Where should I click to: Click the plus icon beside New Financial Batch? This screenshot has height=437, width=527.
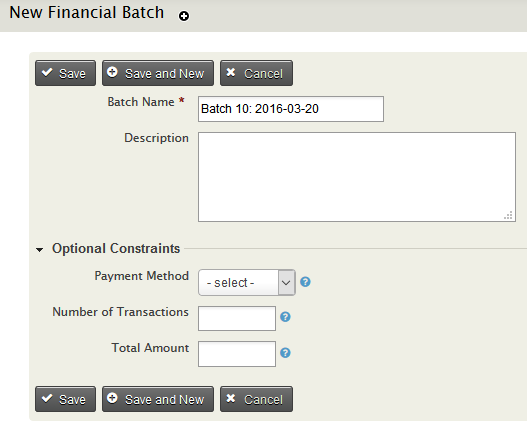(x=184, y=16)
